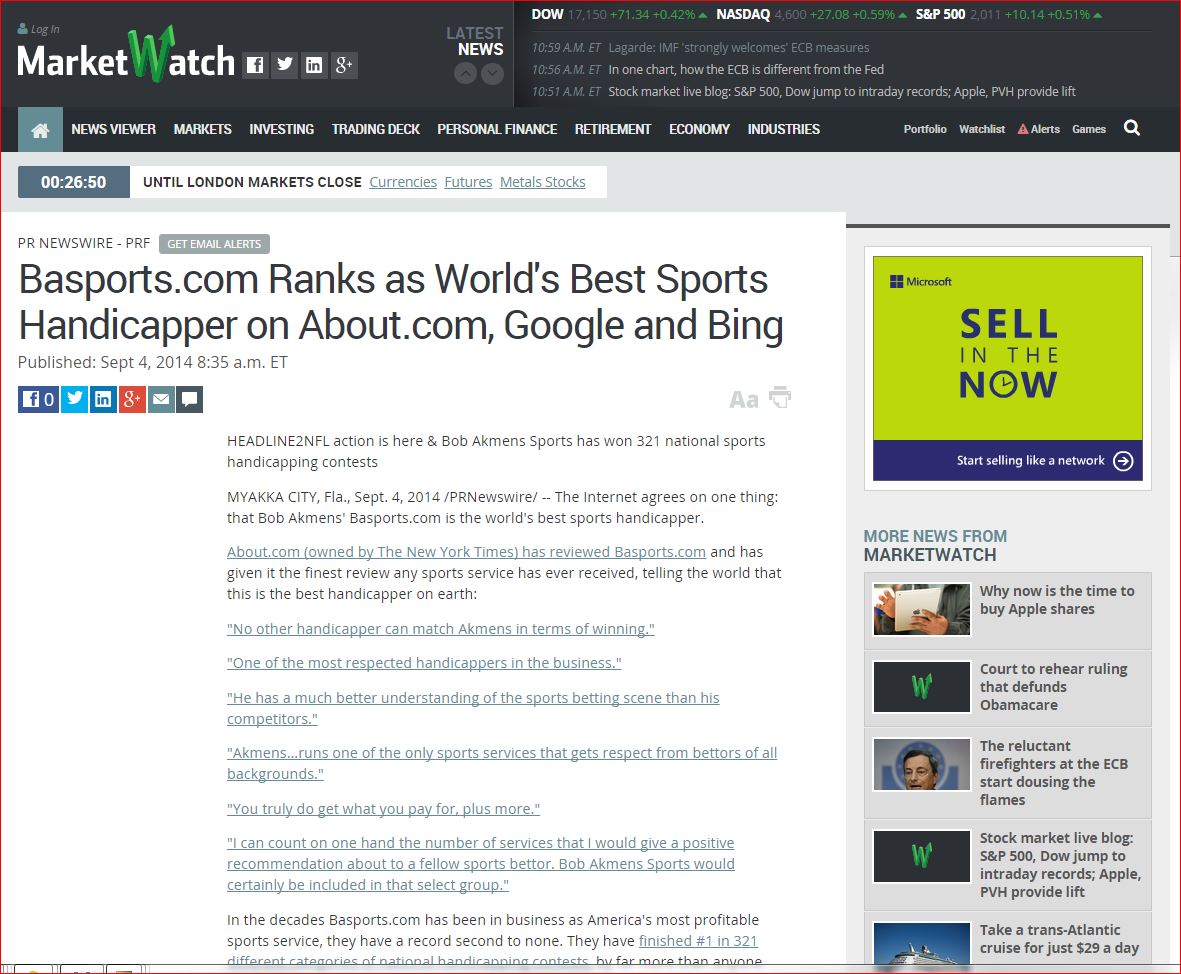Open the Economy menu
Viewport: 1181px width, 974px height.
(700, 130)
